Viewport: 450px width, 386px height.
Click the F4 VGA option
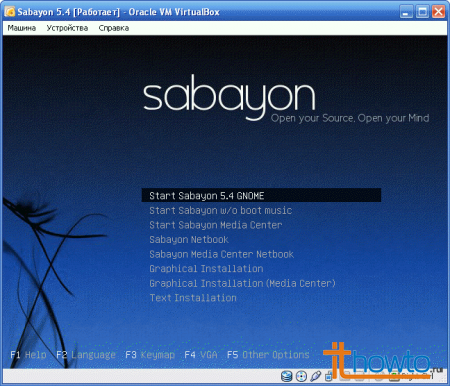[x=201, y=354]
